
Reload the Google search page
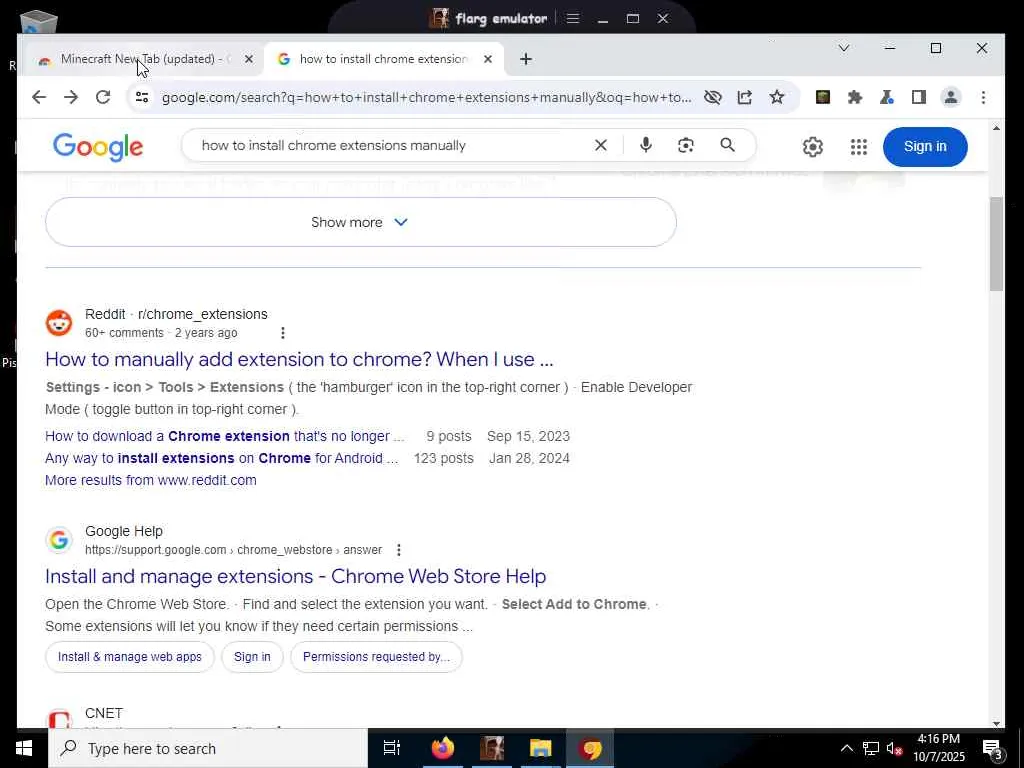click(x=103, y=97)
